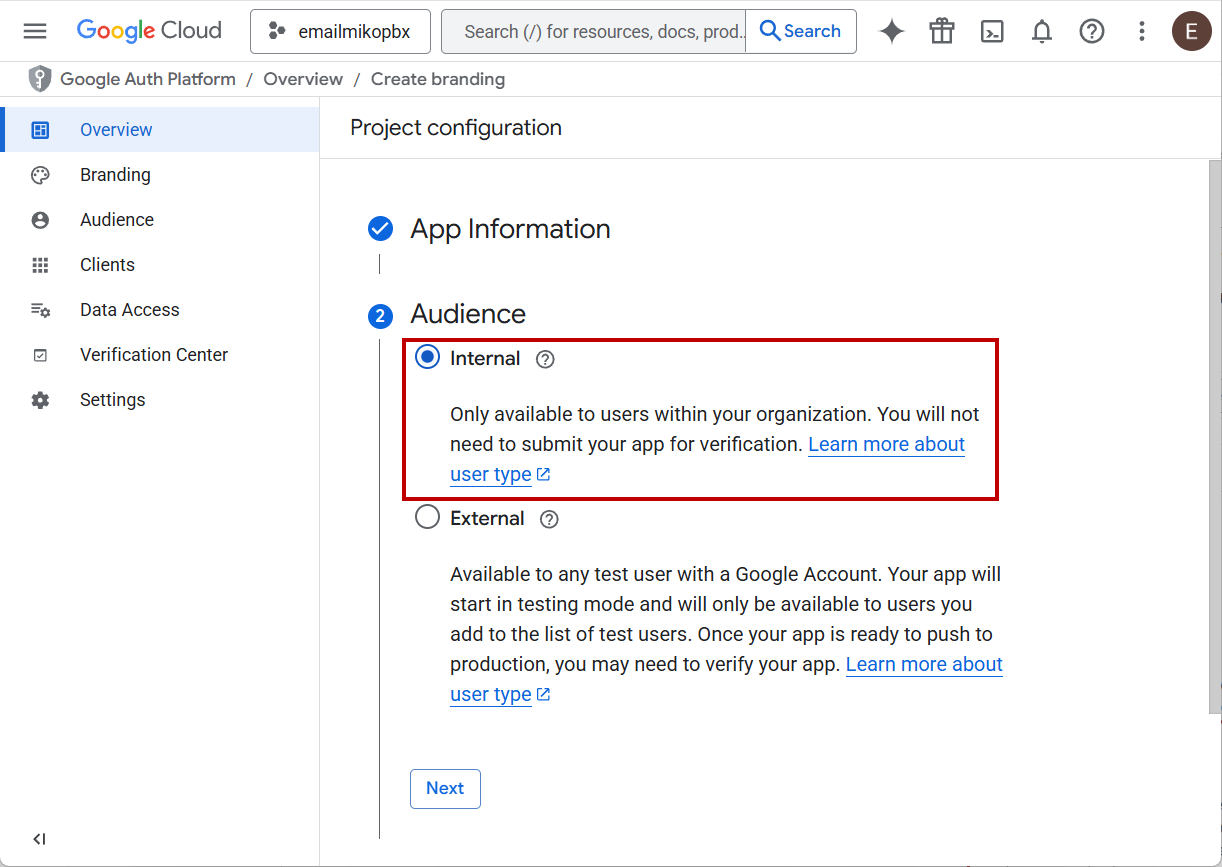Click the Next button
Screen dimensions: 1222x867
[445, 788]
